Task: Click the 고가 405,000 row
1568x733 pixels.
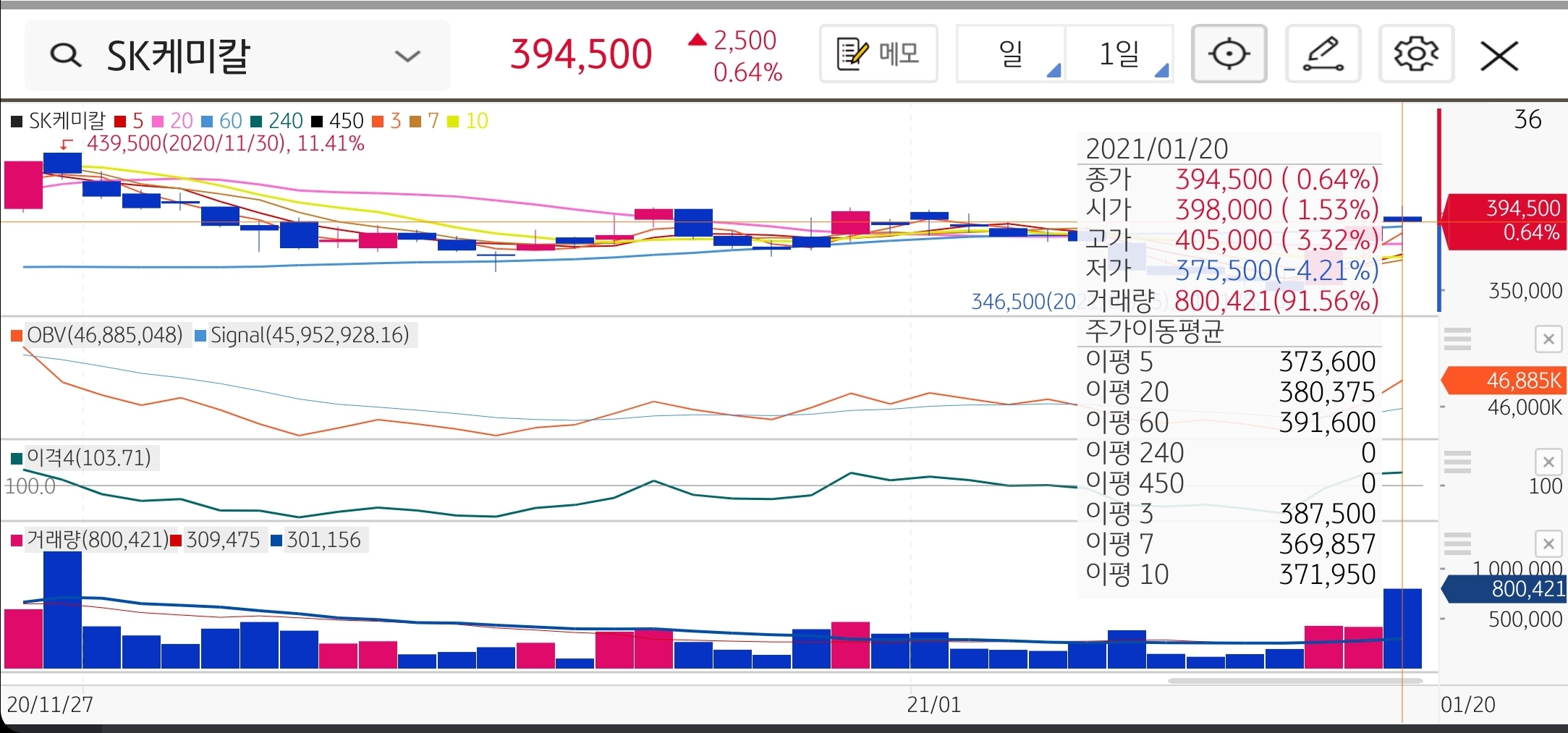Action: (x=1232, y=240)
